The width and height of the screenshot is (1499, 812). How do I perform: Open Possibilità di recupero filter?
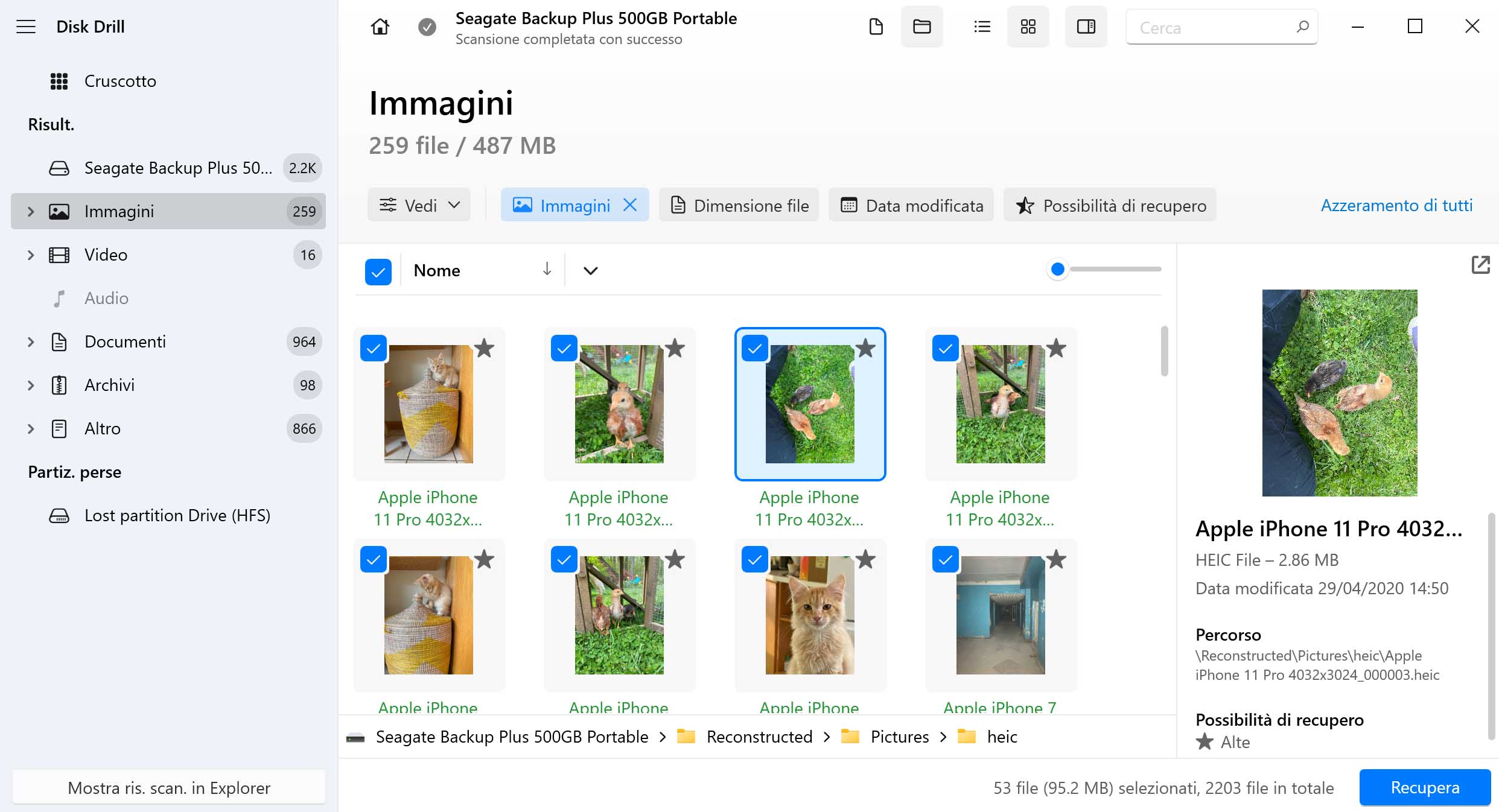pos(1110,205)
